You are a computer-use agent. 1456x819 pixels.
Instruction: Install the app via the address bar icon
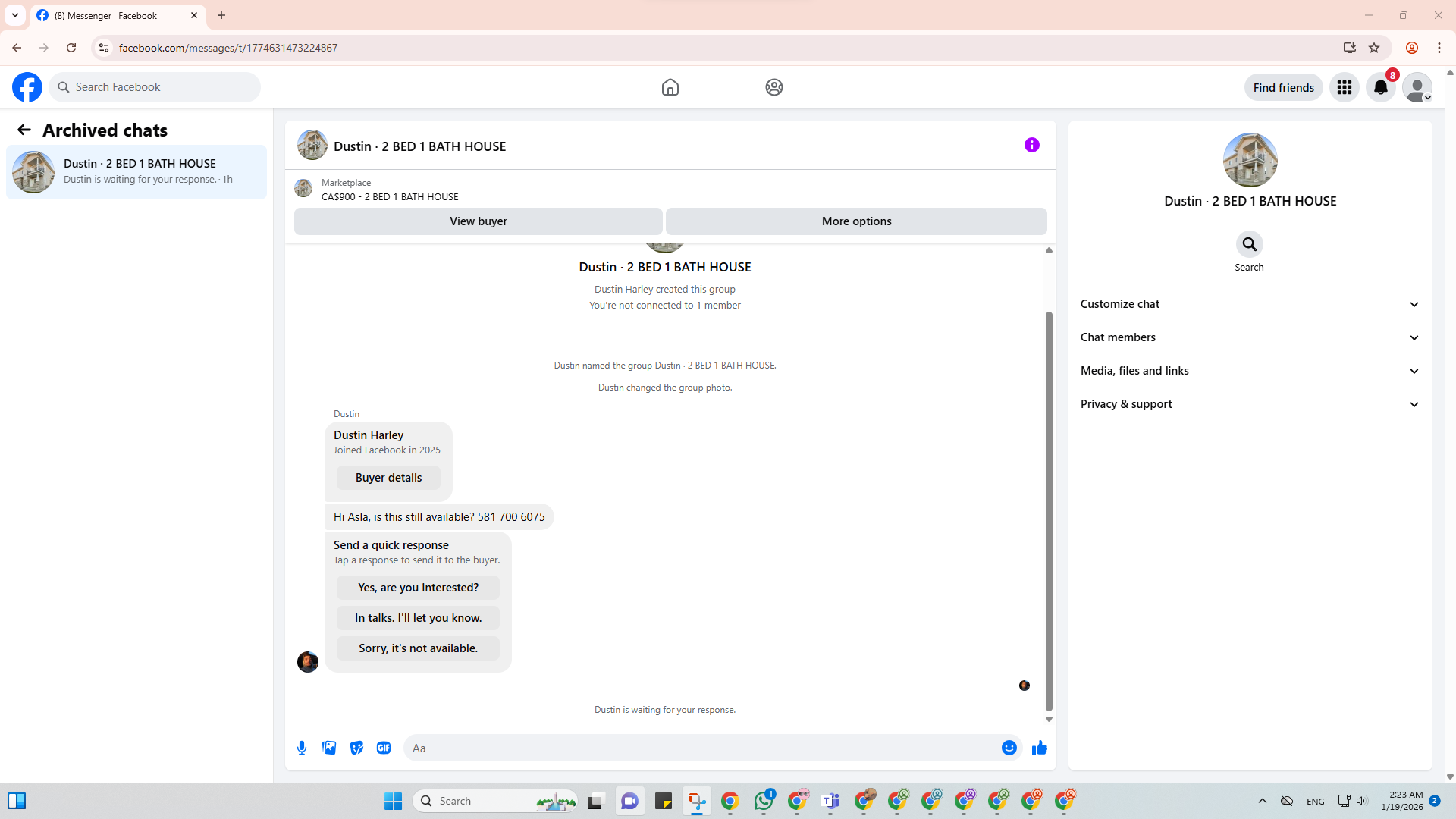[1350, 48]
